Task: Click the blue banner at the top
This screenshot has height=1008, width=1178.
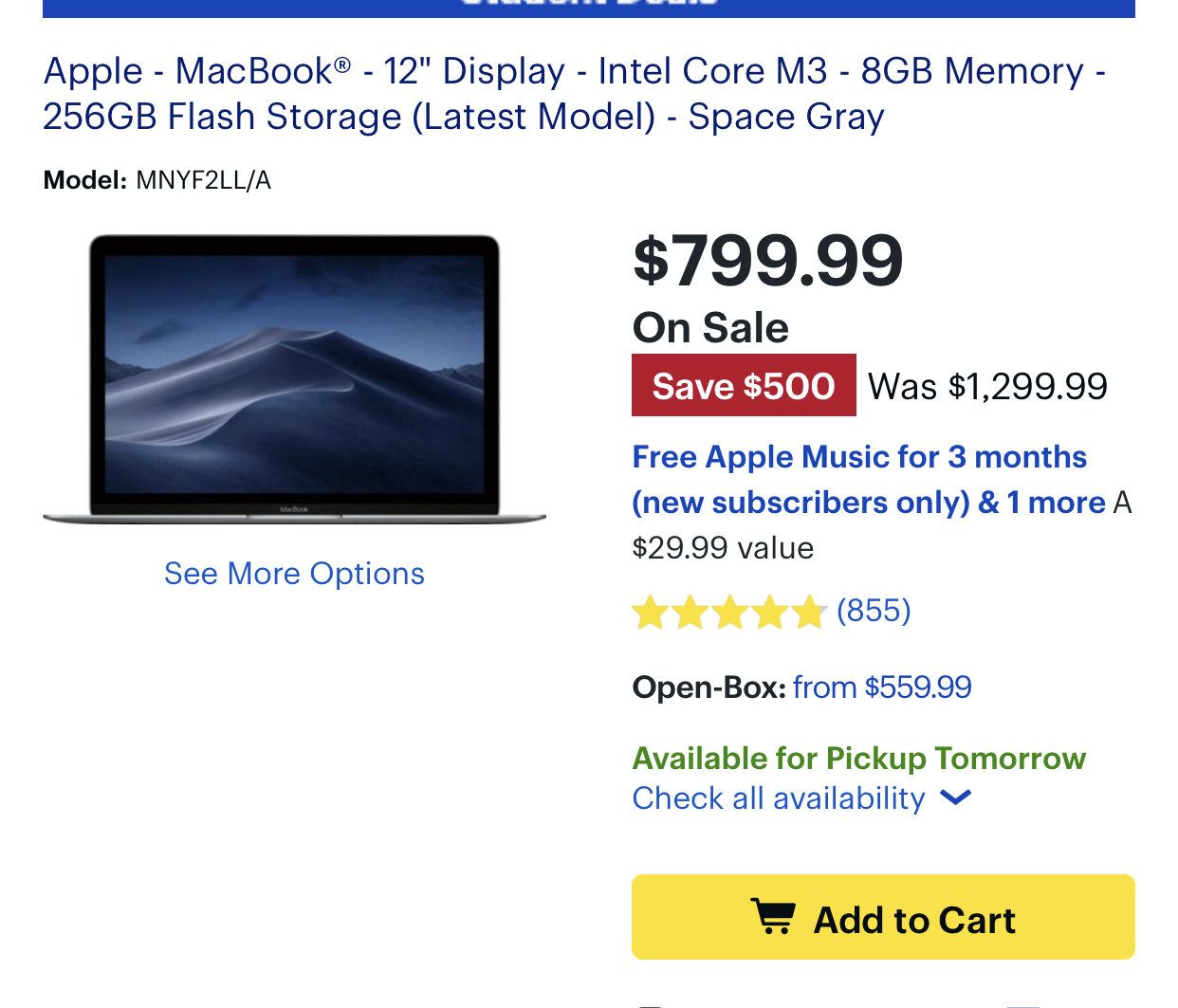Action: pyautogui.click(x=588, y=8)
